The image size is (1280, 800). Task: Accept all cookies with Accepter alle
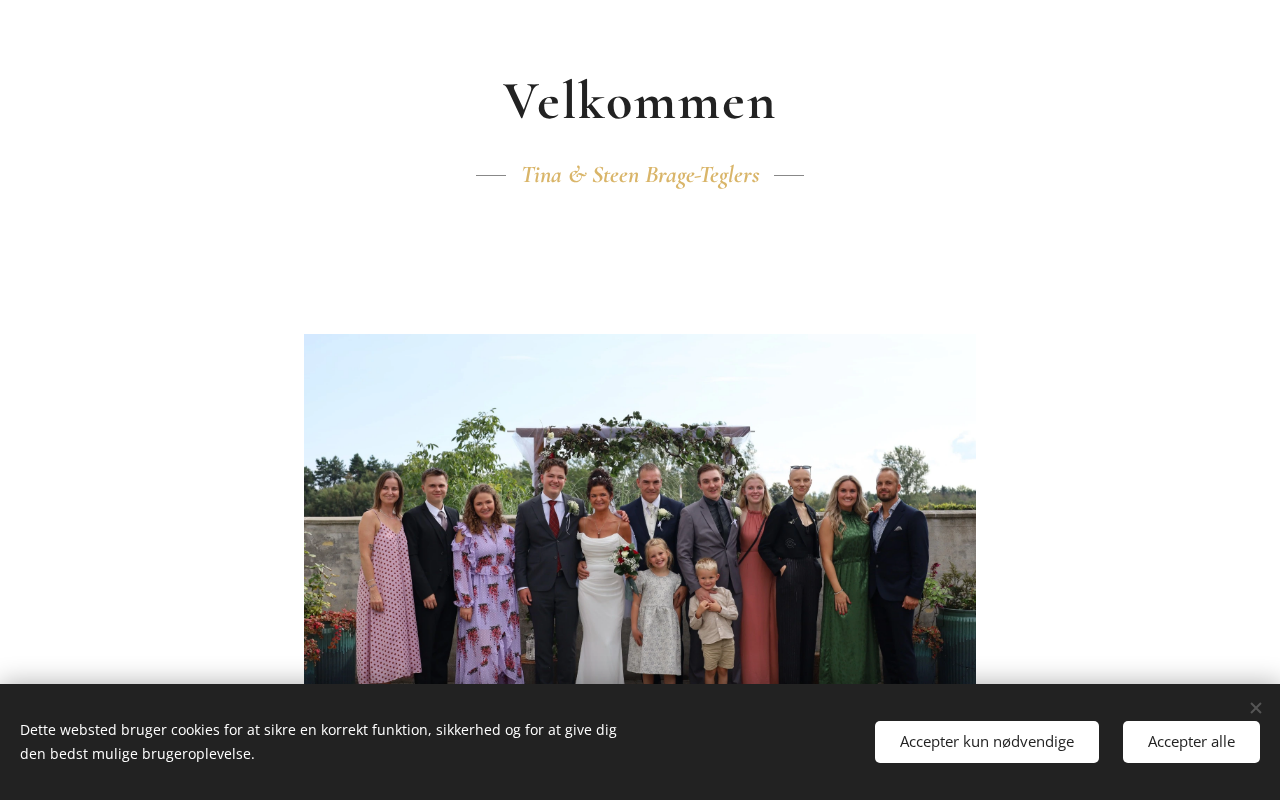(x=1191, y=742)
